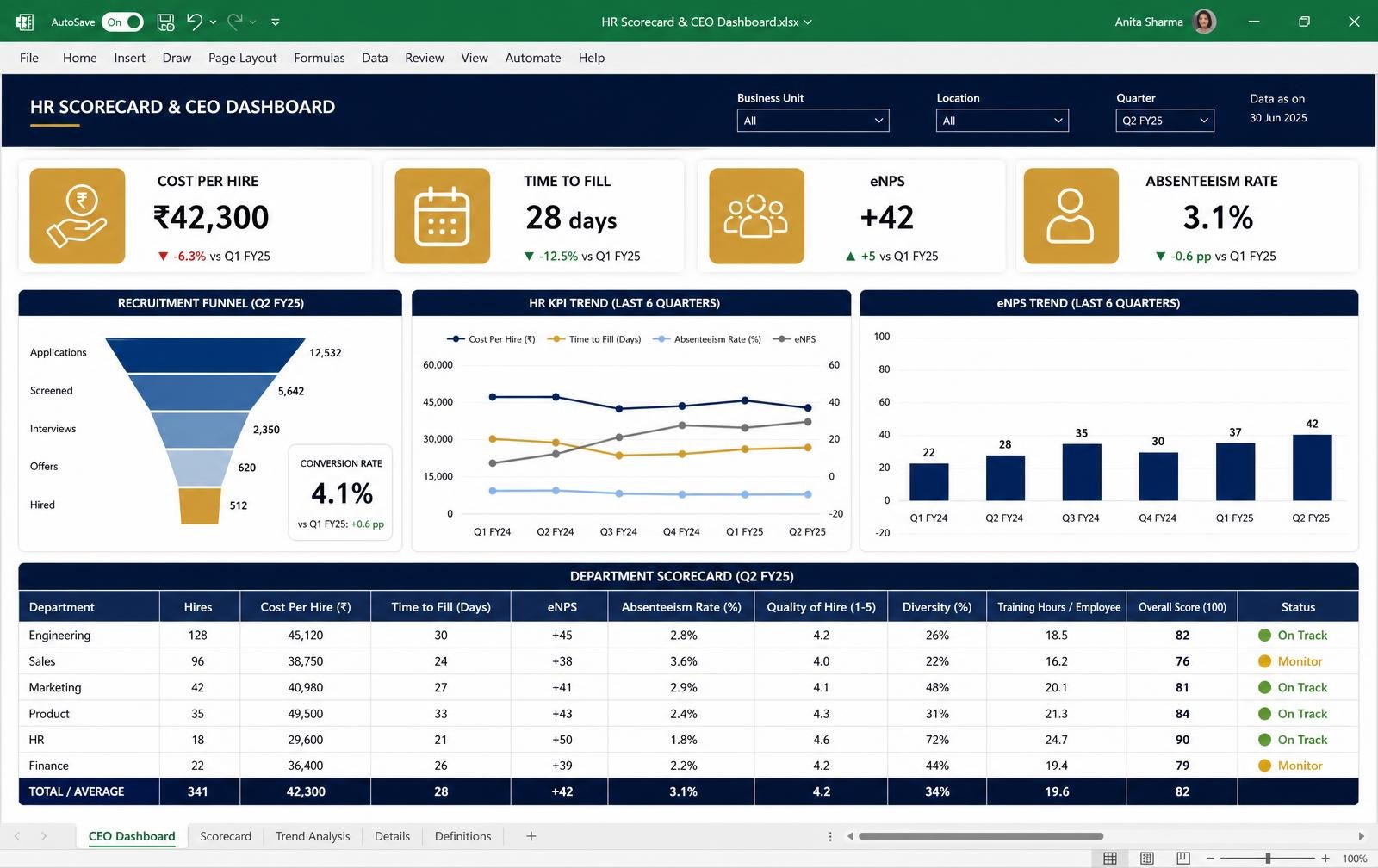The width and height of the screenshot is (1378, 868).
Task: Switch to Trend Analysis sheet tab
Action: point(313,836)
